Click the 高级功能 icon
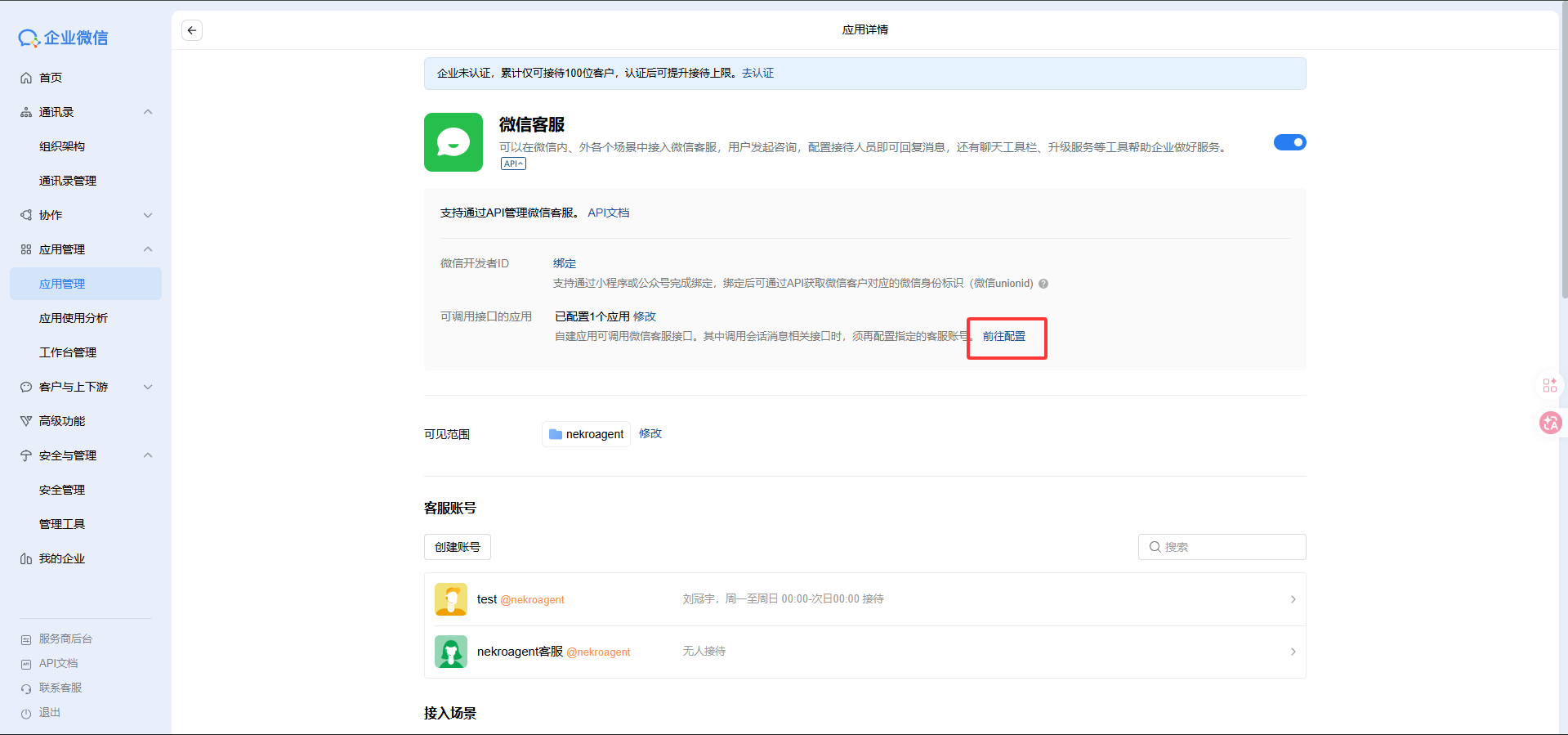1568x735 pixels. 26,421
